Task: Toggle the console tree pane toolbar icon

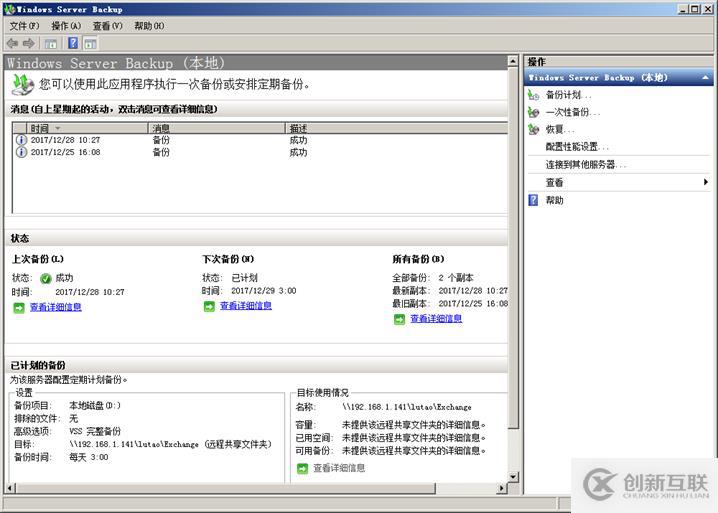Action: click(50, 44)
